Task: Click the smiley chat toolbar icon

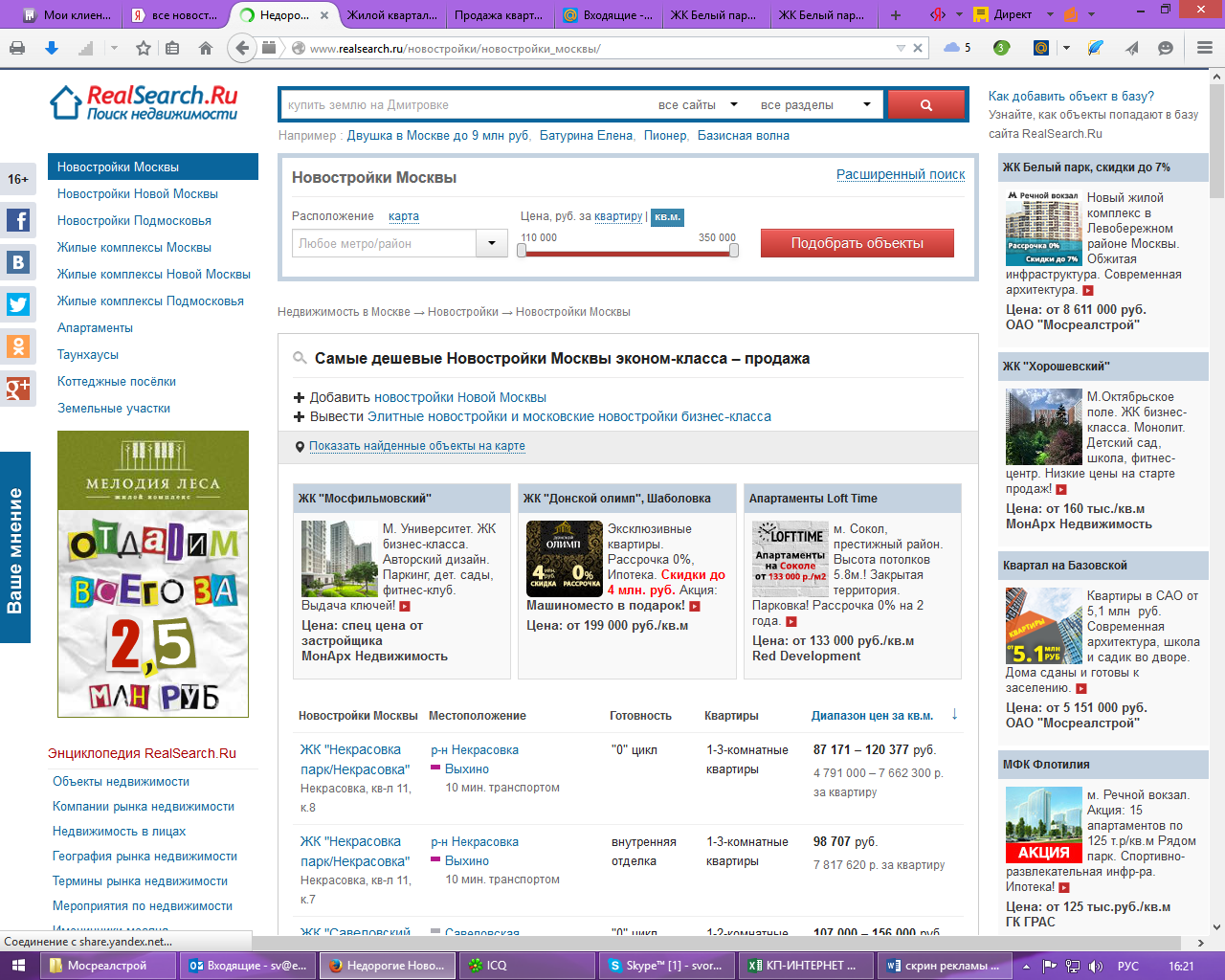Action: pos(1166,48)
